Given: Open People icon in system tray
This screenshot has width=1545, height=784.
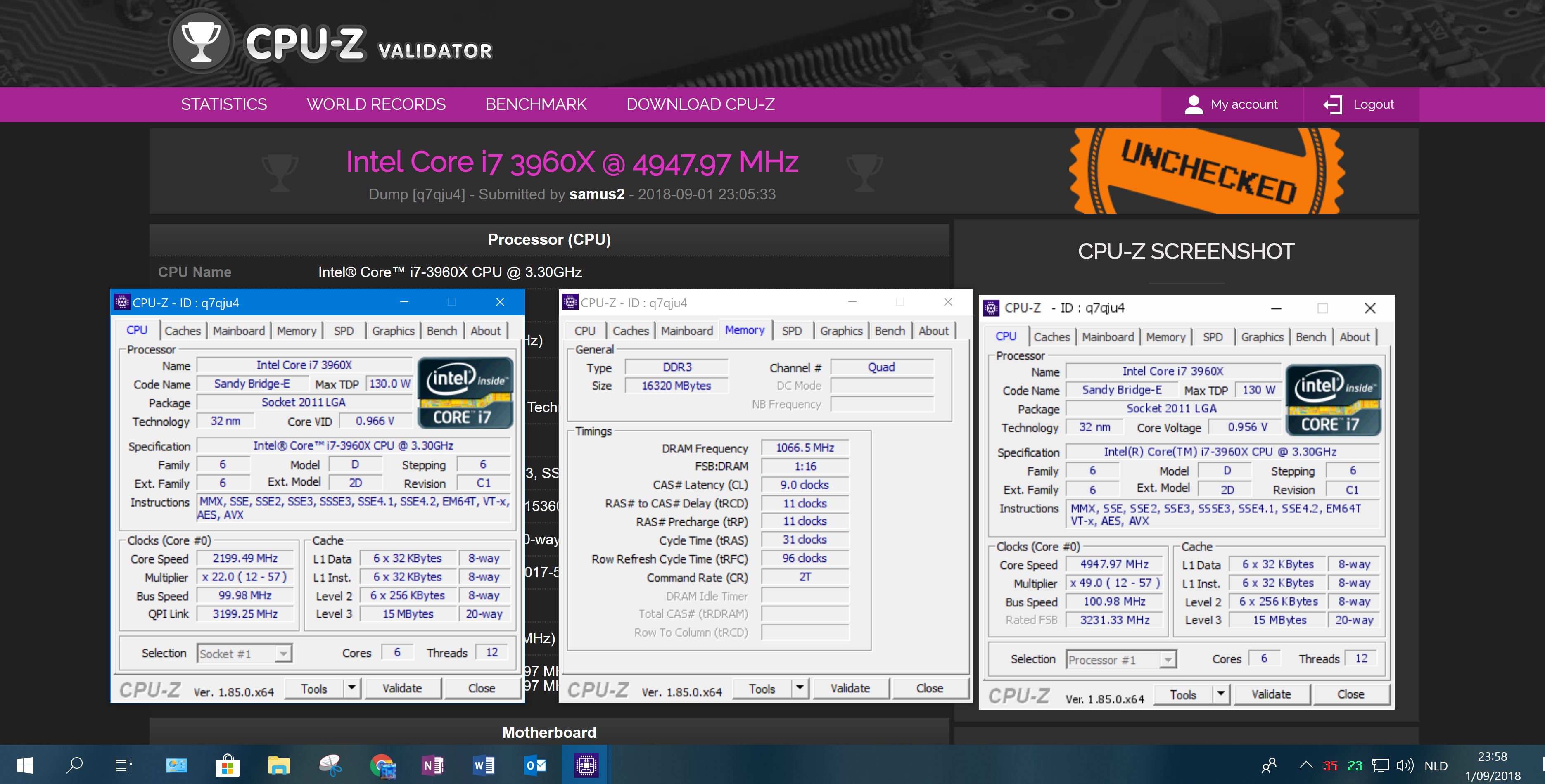Looking at the screenshot, I should tap(1269, 765).
